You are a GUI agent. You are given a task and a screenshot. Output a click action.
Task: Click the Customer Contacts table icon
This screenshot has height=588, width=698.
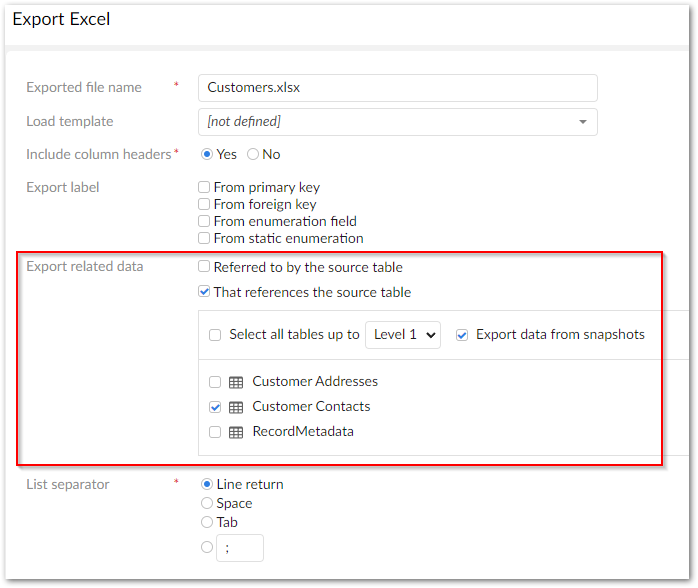point(236,407)
